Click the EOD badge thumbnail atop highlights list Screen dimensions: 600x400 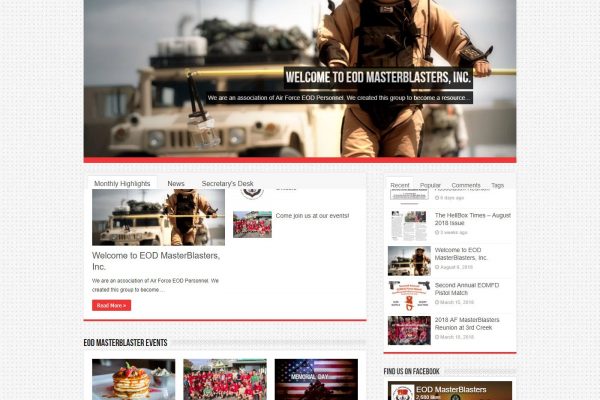click(x=252, y=194)
